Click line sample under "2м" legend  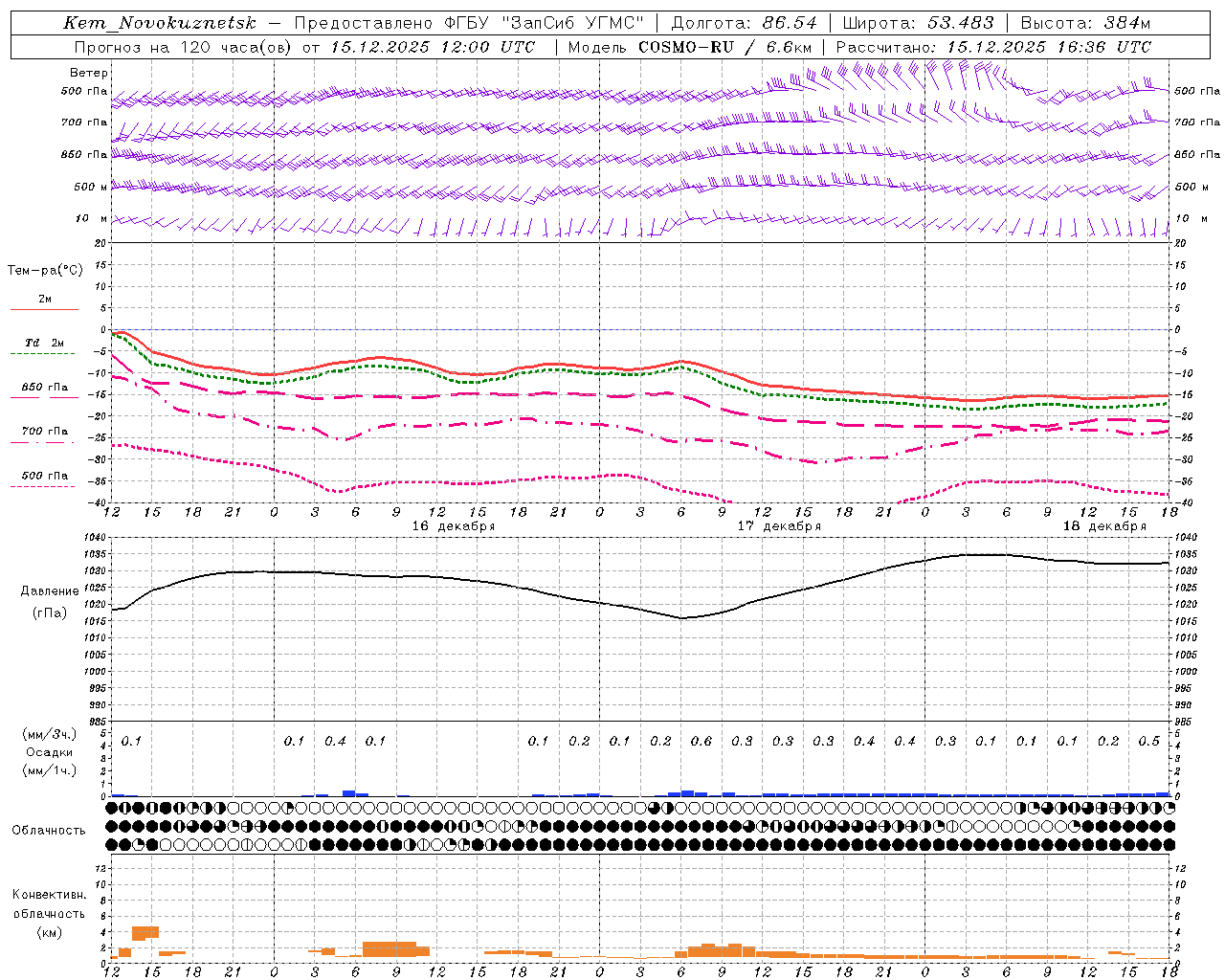44,310
